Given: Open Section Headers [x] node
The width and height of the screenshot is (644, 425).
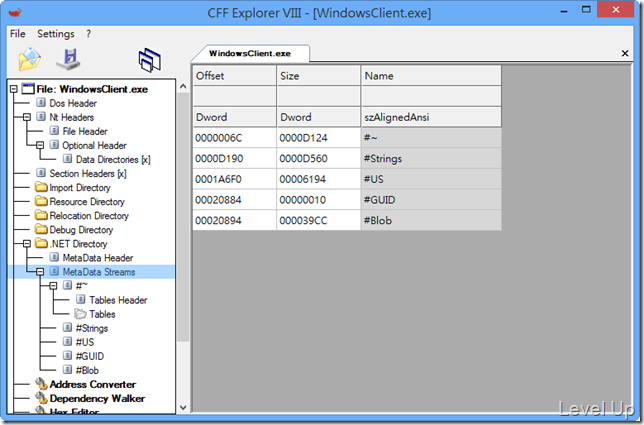Looking at the screenshot, I should 88,173.
